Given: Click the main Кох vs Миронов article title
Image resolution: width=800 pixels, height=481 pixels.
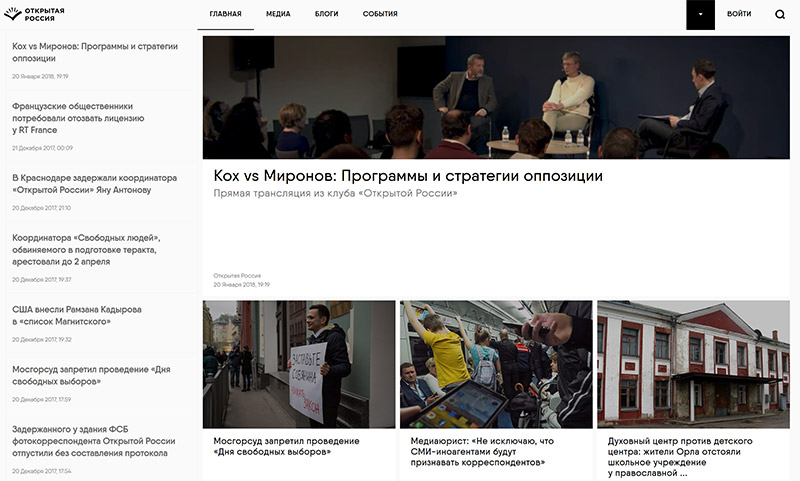Looking at the screenshot, I should pos(408,176).
